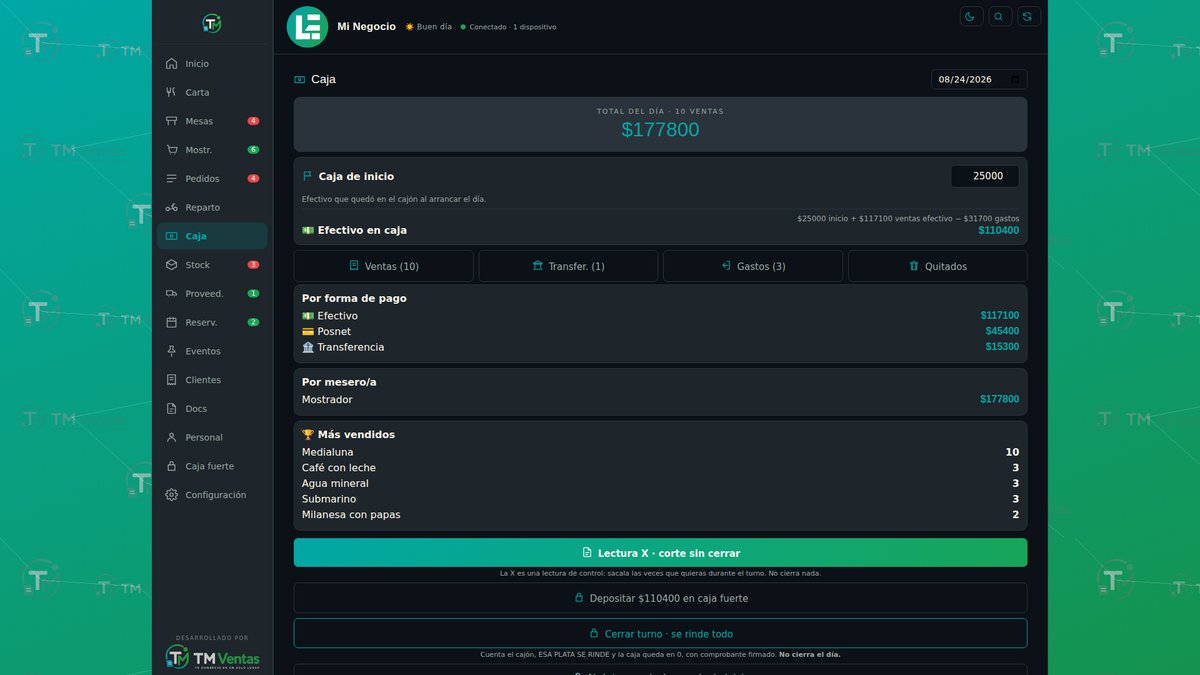Click the Efectivo en caja $110400 value
1200x675 pixels.
pos(998,231)
